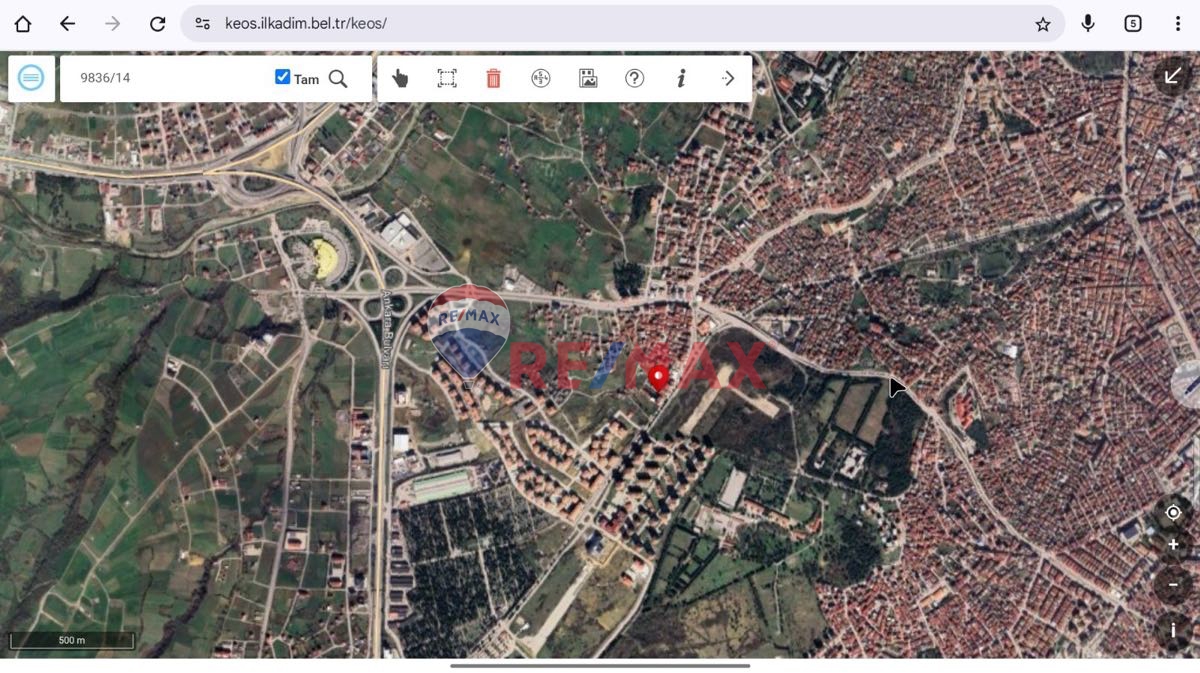Go to the browser home page
1200x673 pixels.
coord(22,22)
